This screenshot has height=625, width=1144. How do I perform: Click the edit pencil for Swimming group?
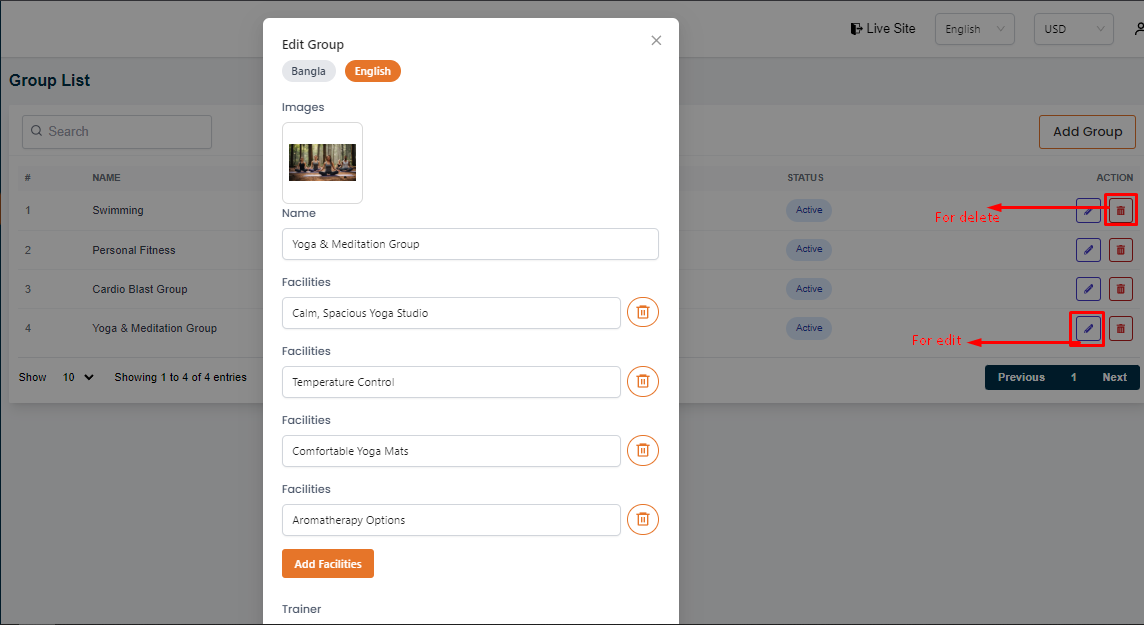tap(1088, 211)
